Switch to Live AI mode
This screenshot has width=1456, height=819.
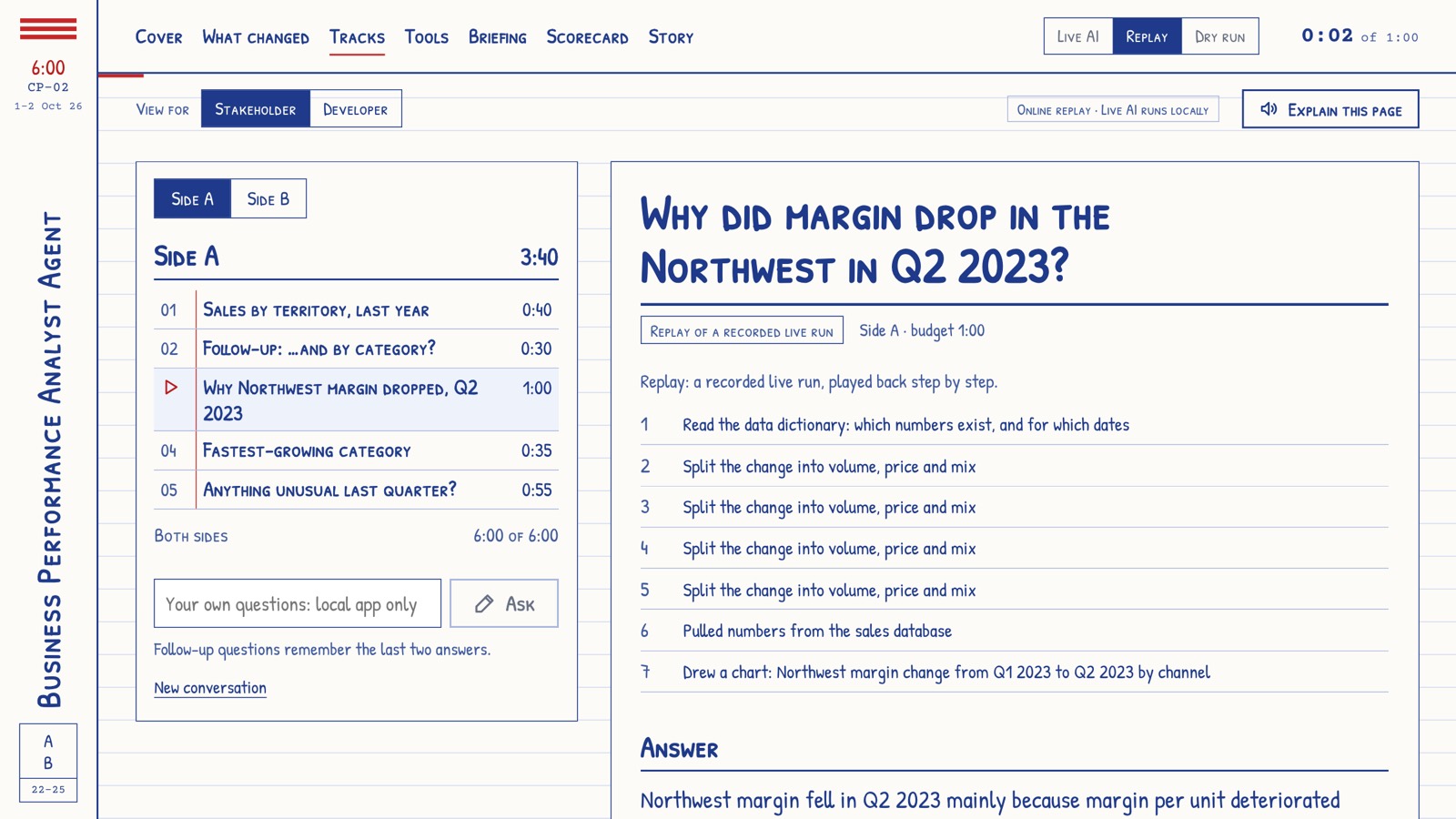pyautogui.click(x=1078, y=36)
